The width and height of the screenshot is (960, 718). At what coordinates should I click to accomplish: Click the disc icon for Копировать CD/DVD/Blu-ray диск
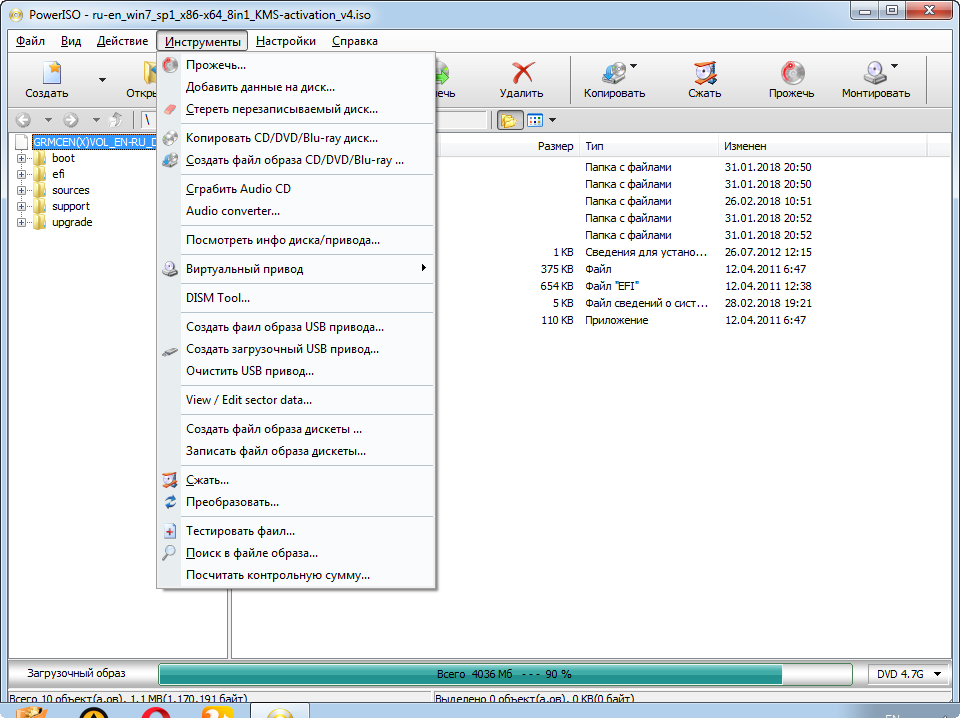(x=170, y=138)
